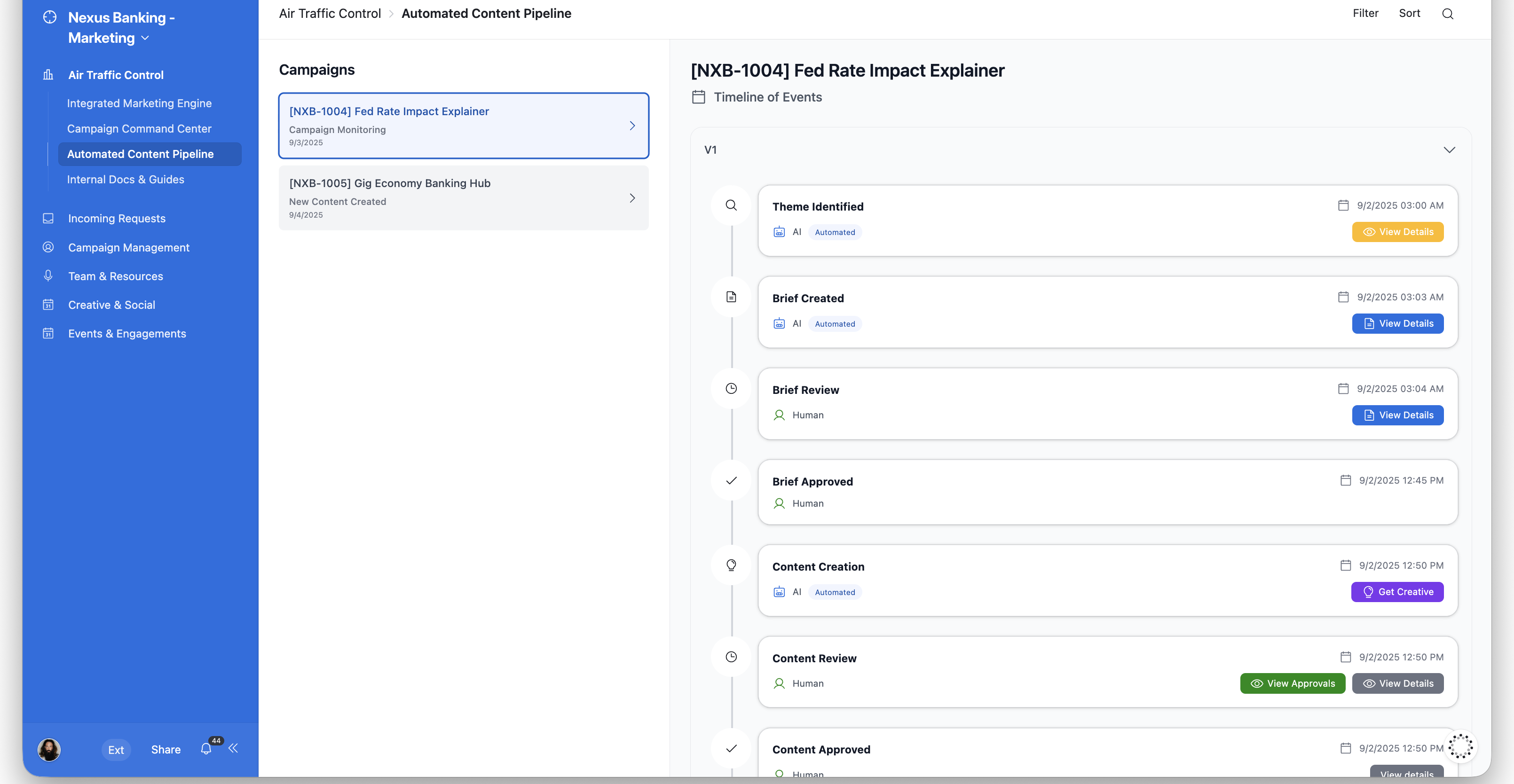The image size is (1514, 784).
Task: Click Automated tag in Theme Identified card
Action: click(835, 232)
